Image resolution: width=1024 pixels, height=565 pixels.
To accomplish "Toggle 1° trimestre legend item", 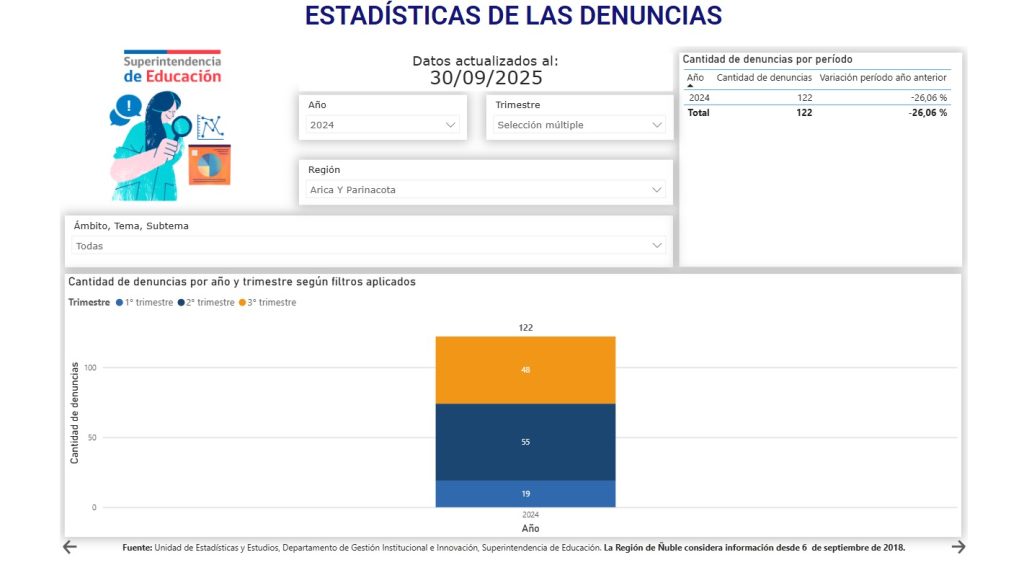I will pyautogui.click(x=148, y=302).
